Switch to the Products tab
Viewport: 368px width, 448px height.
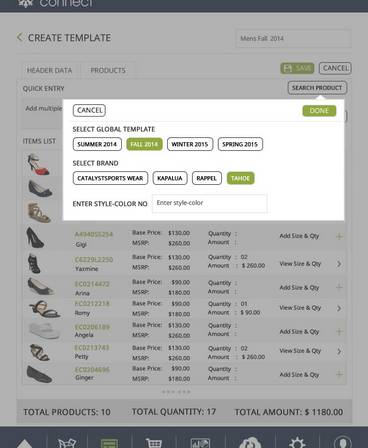(108, 70)
